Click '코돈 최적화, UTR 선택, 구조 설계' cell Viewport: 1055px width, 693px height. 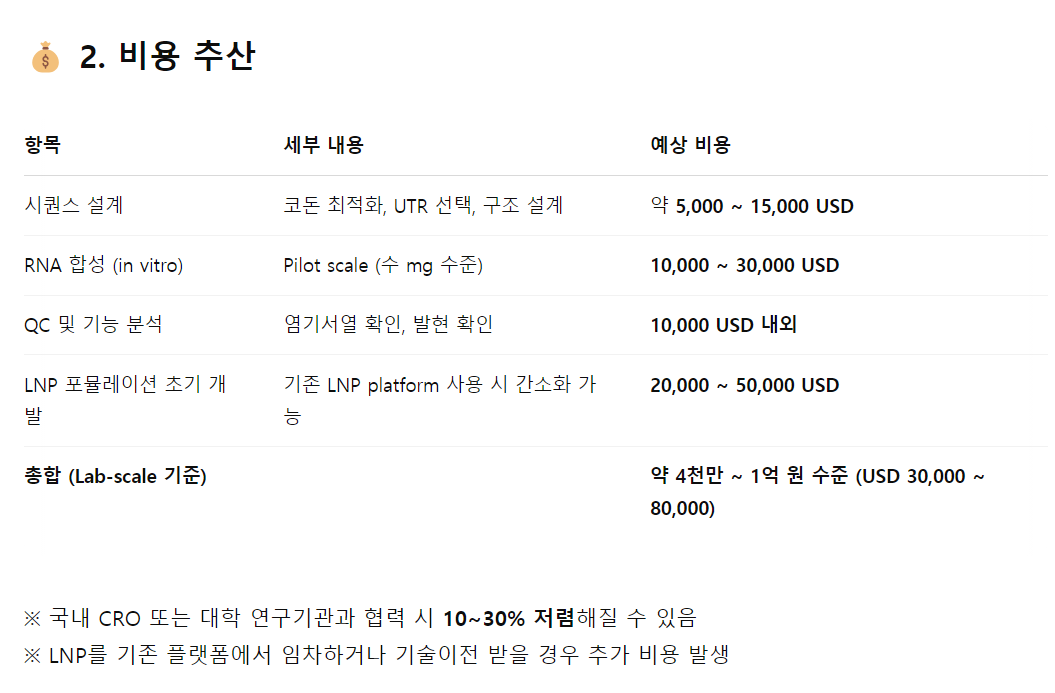(423, 205)
